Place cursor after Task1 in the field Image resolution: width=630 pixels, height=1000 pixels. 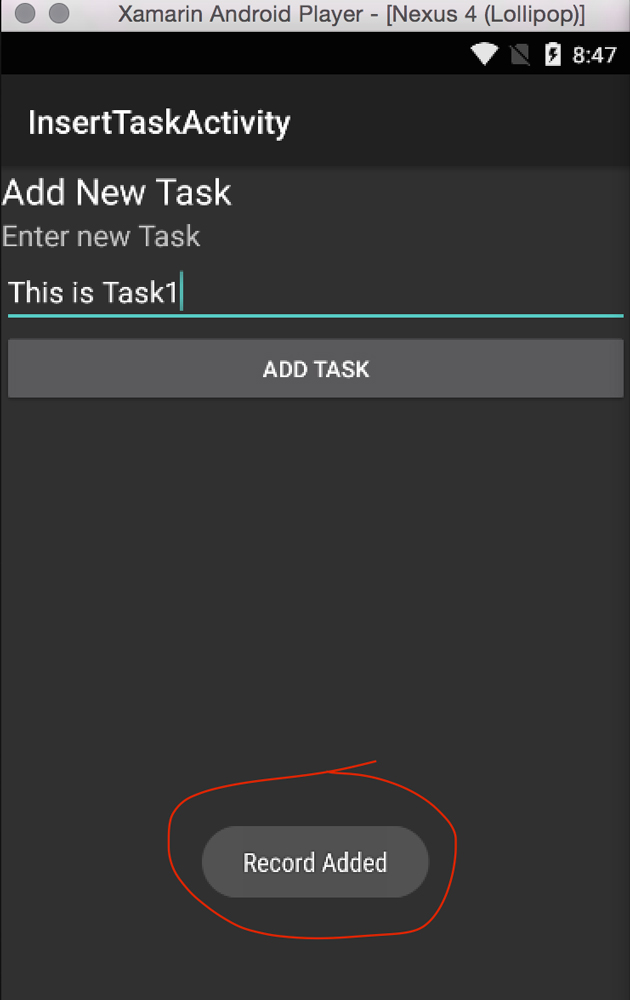(180, 293)
